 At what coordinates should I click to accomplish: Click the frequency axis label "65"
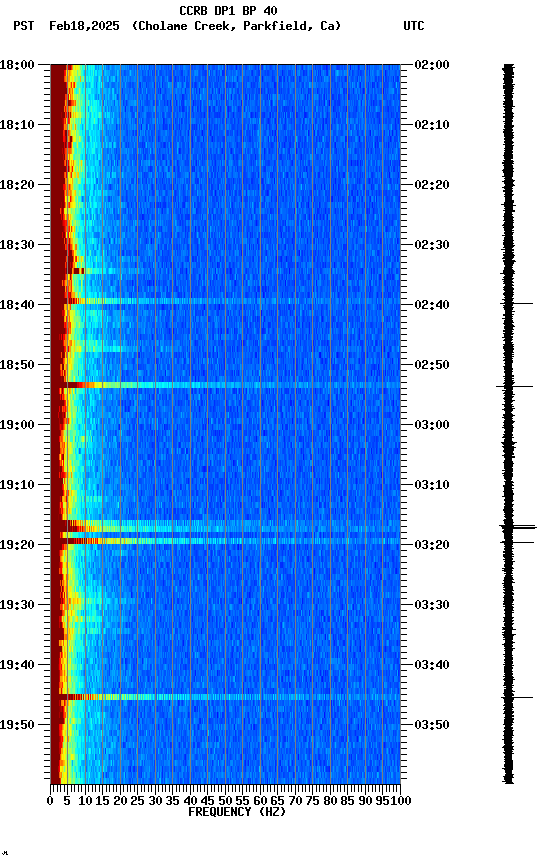[278, 801]
